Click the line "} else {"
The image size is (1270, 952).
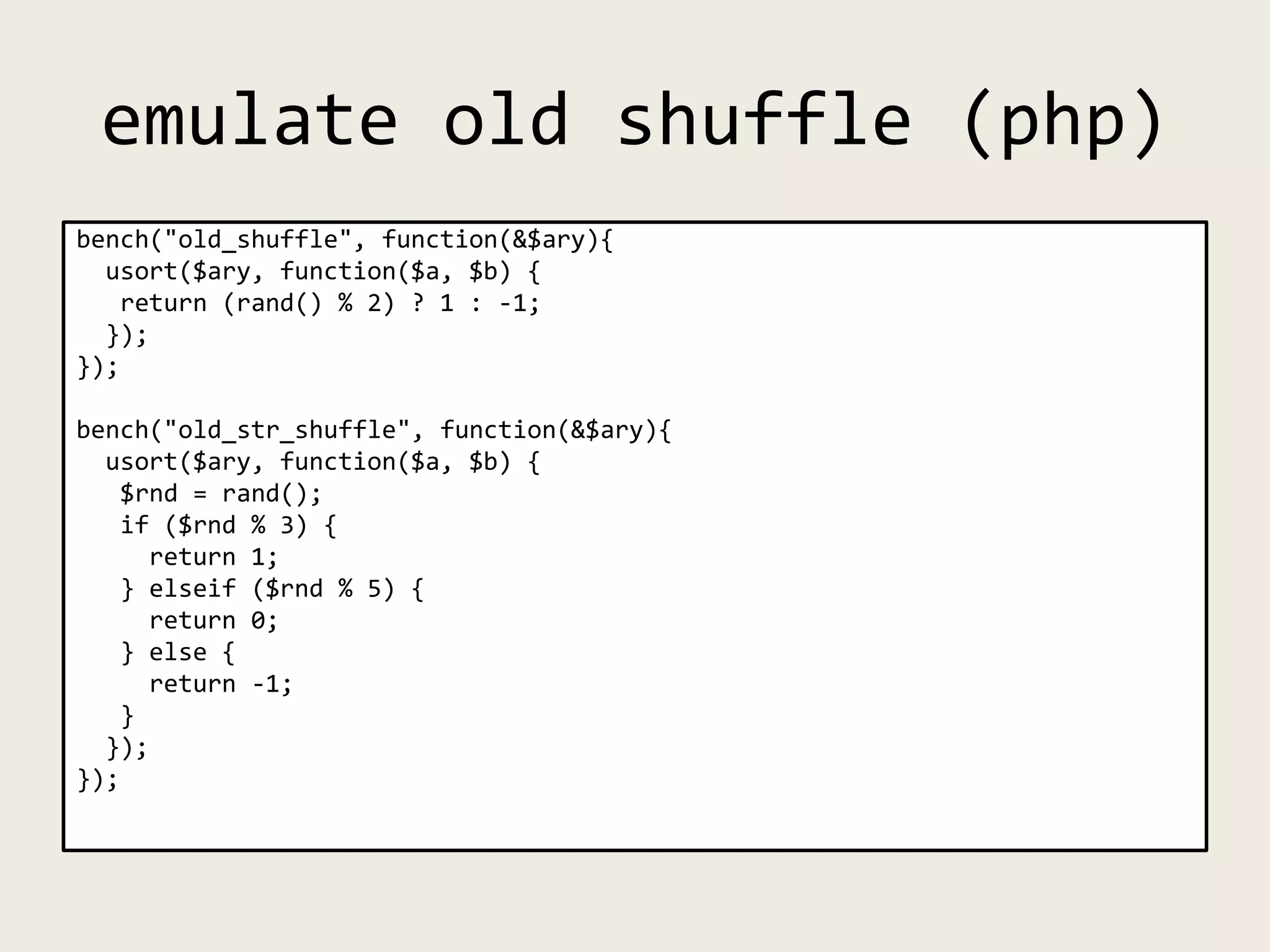pos(178,653)
